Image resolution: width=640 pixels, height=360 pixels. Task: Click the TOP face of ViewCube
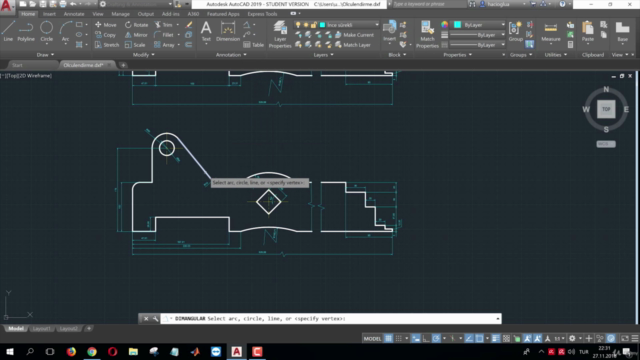[x=606, y=109]
